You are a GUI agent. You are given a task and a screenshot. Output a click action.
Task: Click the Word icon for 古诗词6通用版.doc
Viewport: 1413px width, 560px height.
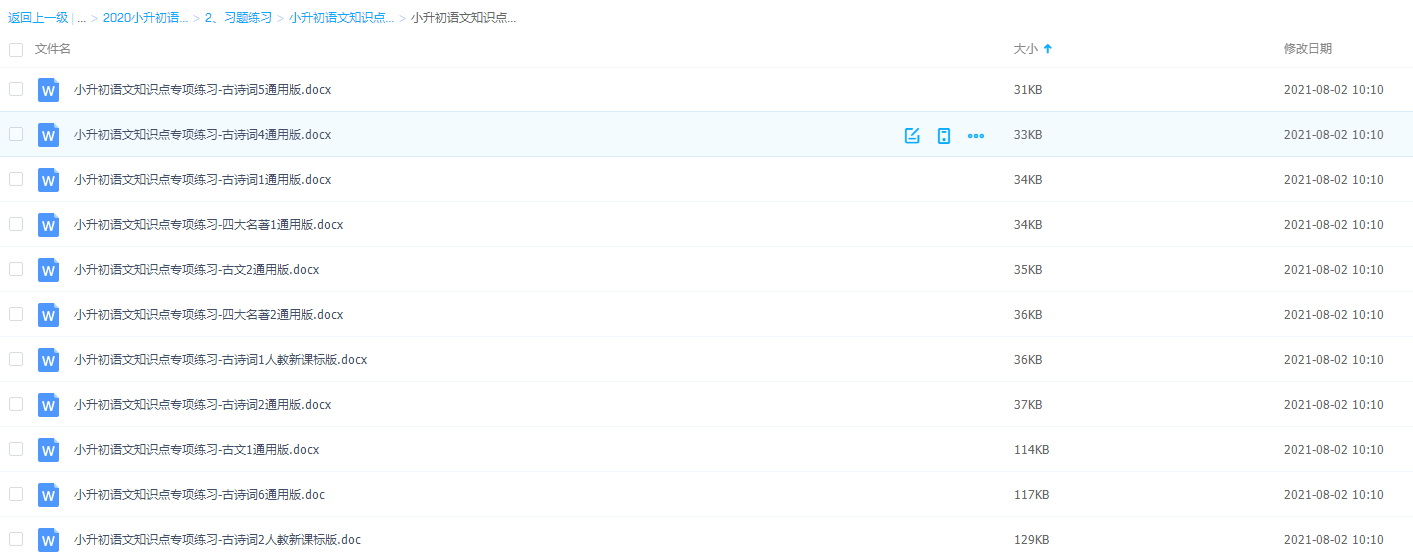(x=48, y=495)
